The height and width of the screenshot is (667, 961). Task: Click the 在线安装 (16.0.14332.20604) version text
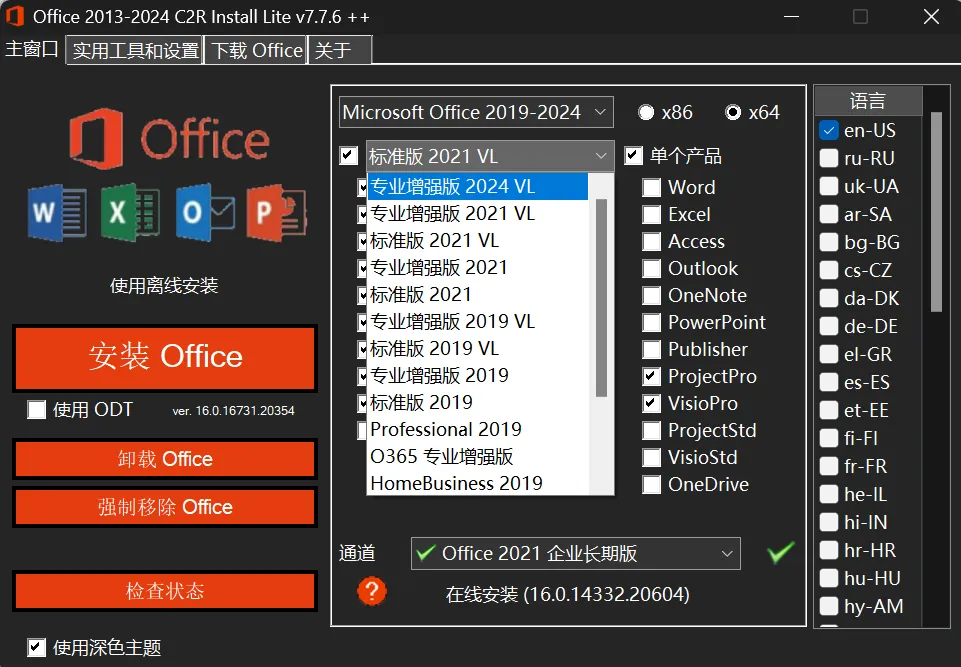[x=568, y=594]
